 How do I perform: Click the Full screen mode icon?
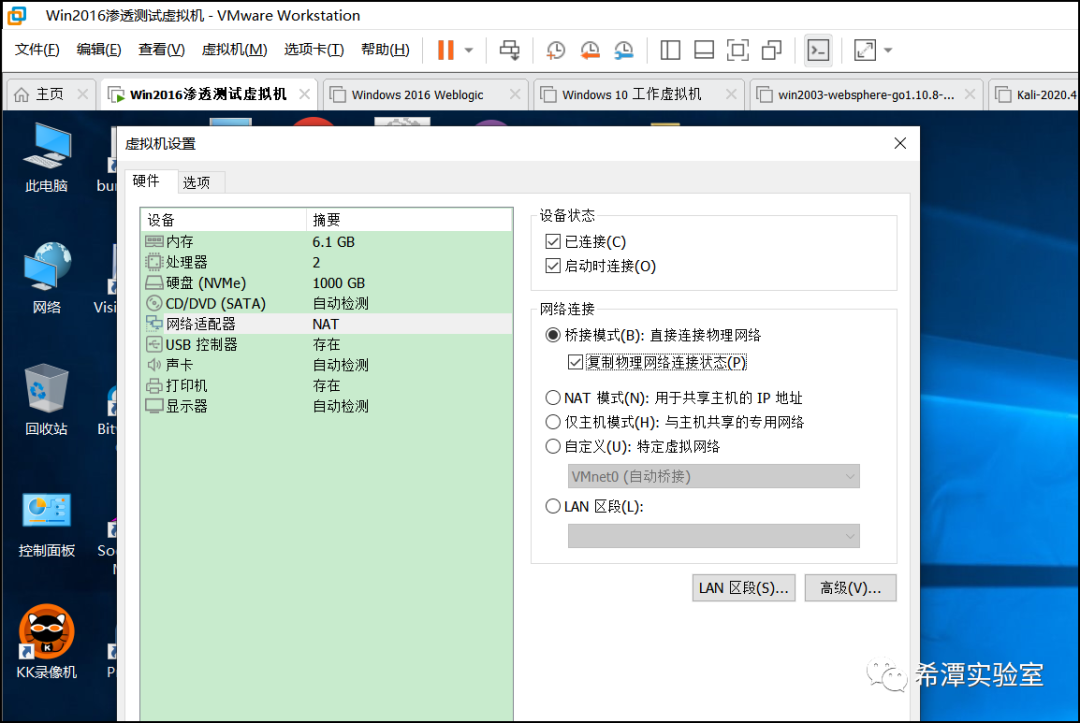coord(738,50)
